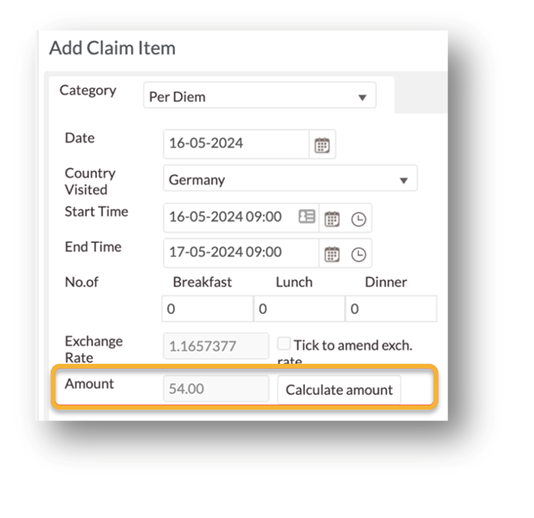The image size is (534, 518).
Task: Focus the Breakfast count field
Action: [207, 309]
